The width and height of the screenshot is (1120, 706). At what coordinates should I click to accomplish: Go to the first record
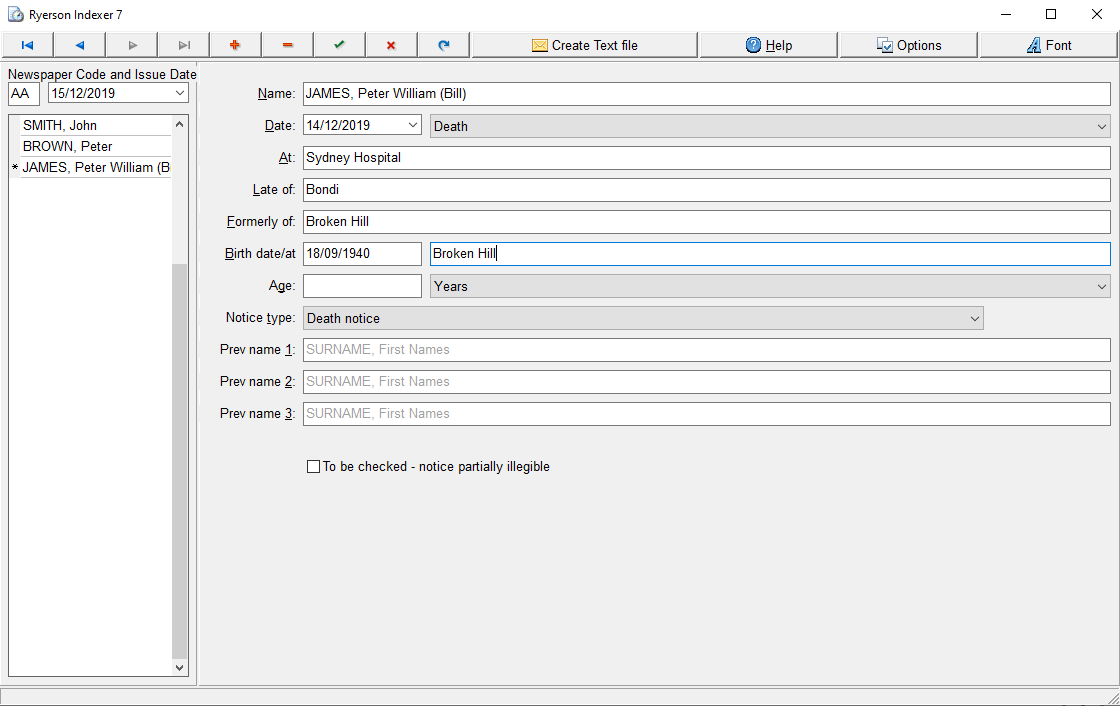pyautogui.click(x=27, y=45)
